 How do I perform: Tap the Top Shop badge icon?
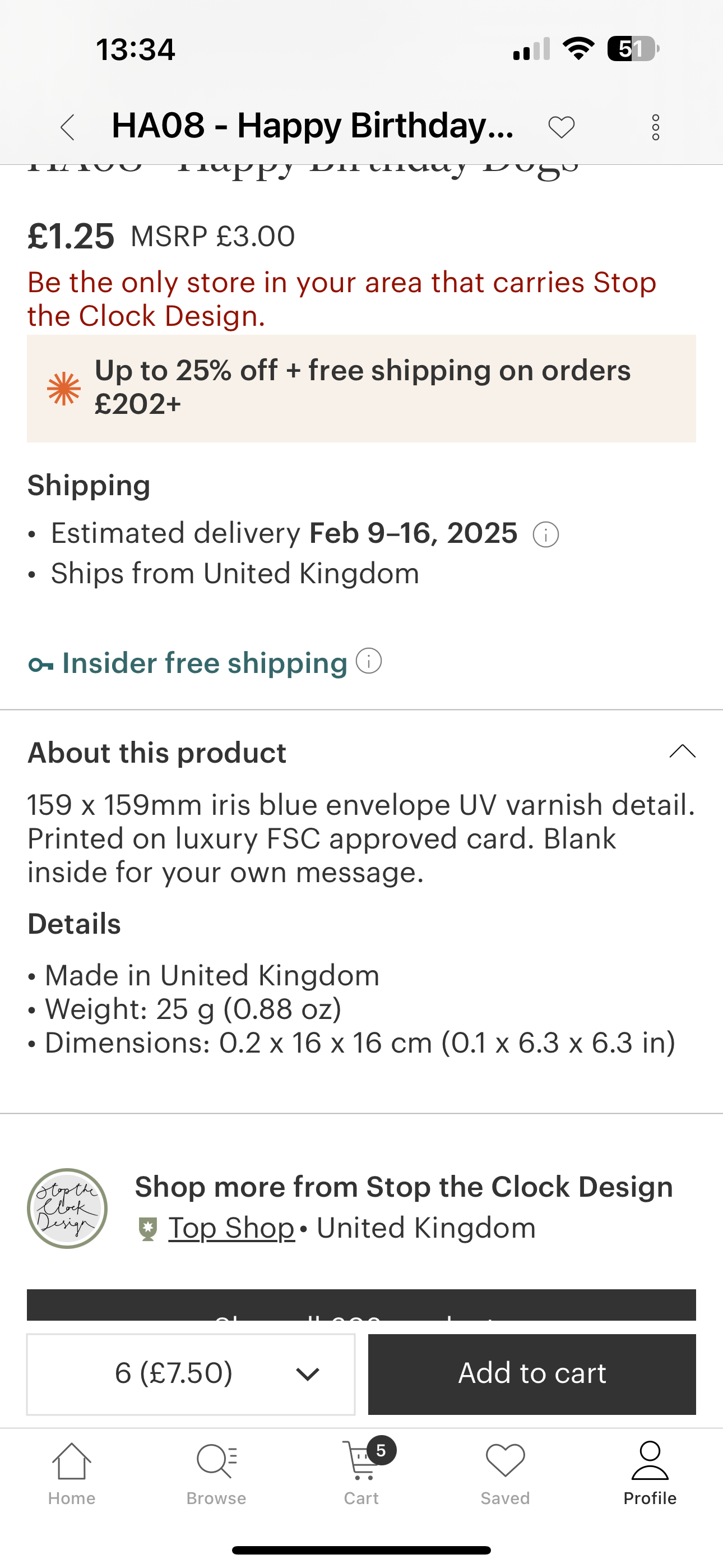click(148, 1228)
